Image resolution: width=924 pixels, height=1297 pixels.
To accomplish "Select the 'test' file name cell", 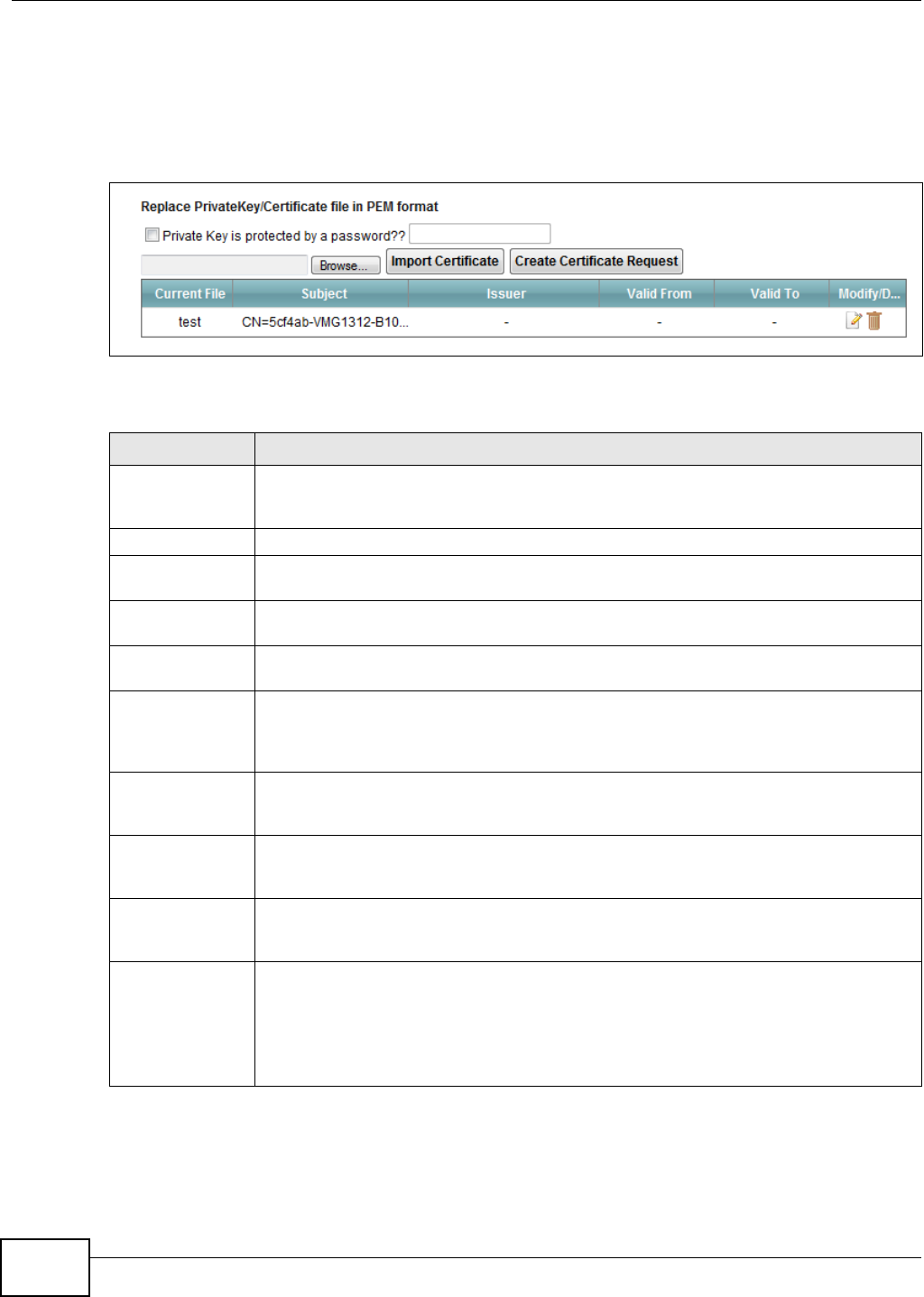I will 189,321.
